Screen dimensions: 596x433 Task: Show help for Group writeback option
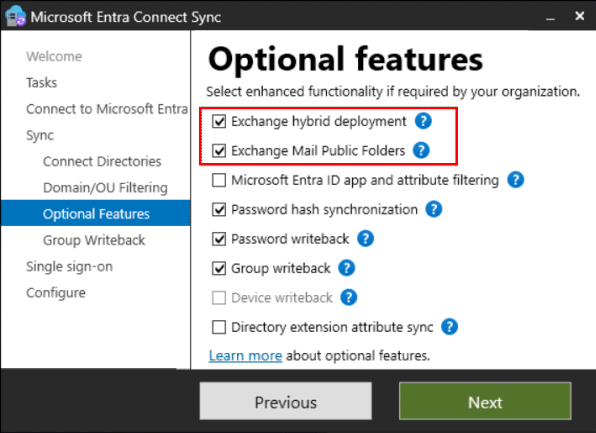[x=347, y=268]
